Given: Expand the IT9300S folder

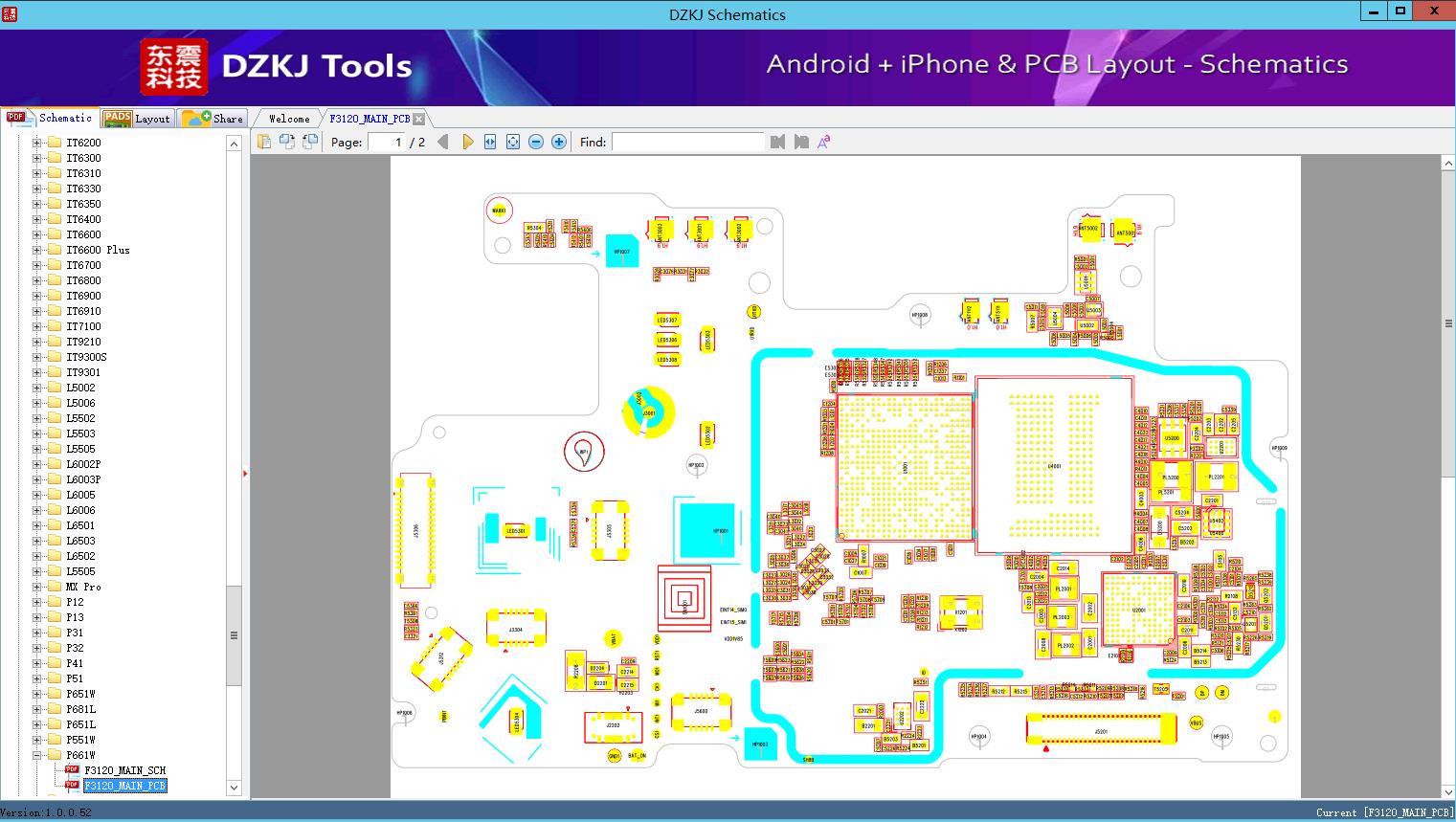Looking at the screenshot, I should [37, 357].
